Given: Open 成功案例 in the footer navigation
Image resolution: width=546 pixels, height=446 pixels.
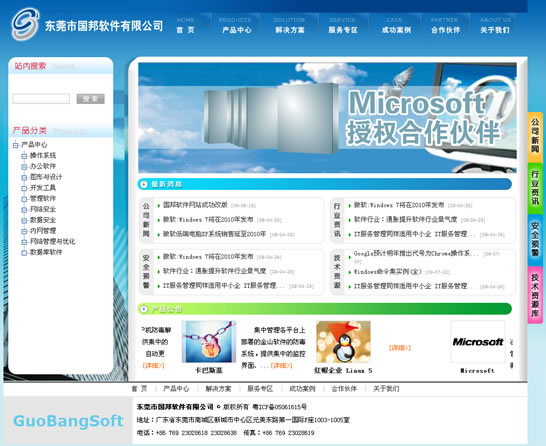Looking at the screenshot, I should click(302, 389).
